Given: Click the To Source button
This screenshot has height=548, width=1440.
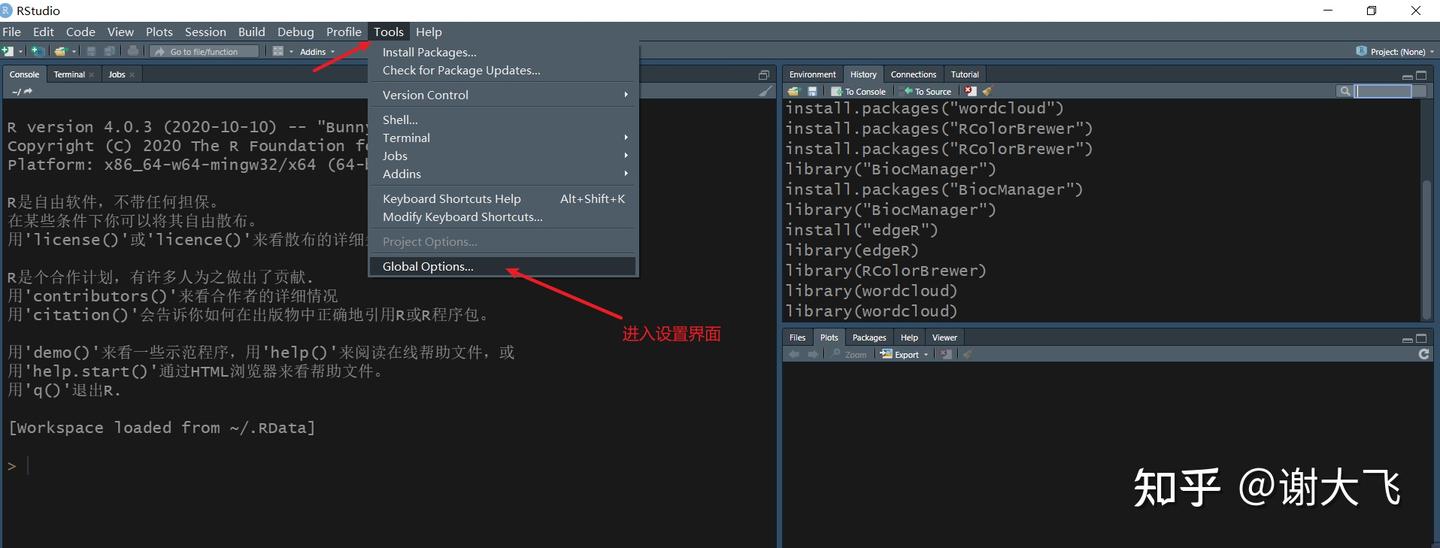Looking at the screenshot, I should point(928,91).
